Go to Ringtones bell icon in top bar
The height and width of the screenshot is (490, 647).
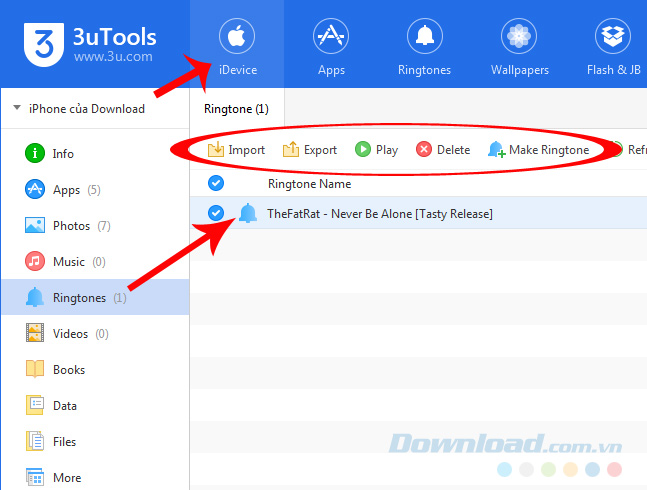[424, 45]
